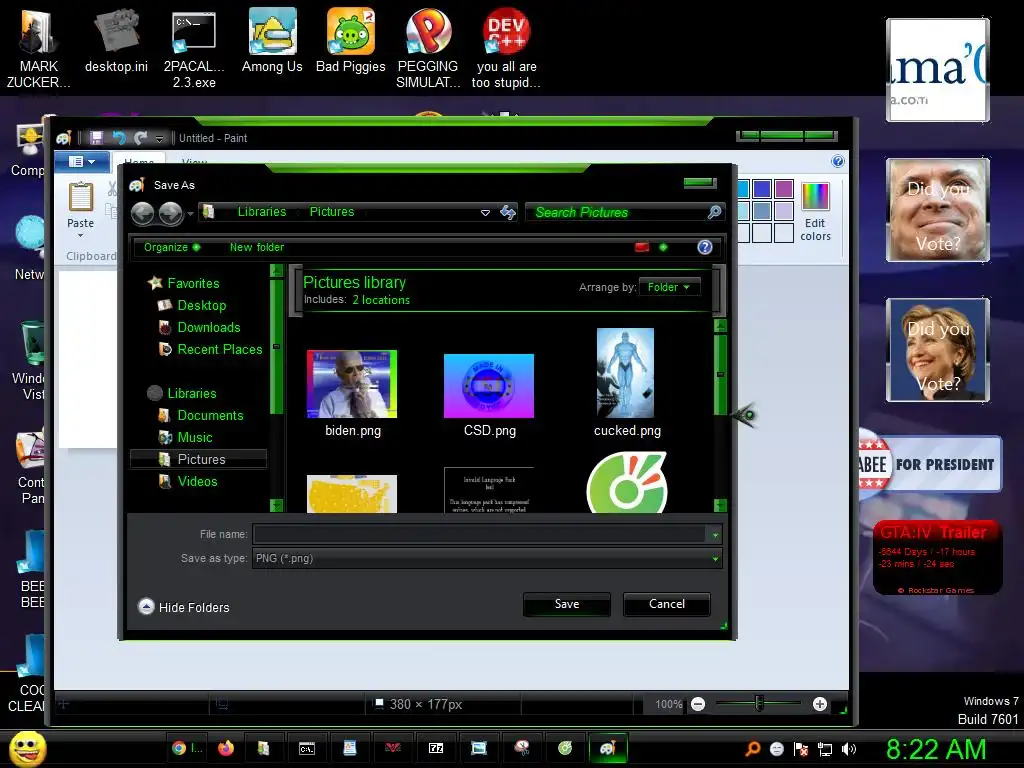Open the Bad Piggies desktop shortcut
Screen dimensions: 1024x768
pyautogui.click(x=351, y=40)
